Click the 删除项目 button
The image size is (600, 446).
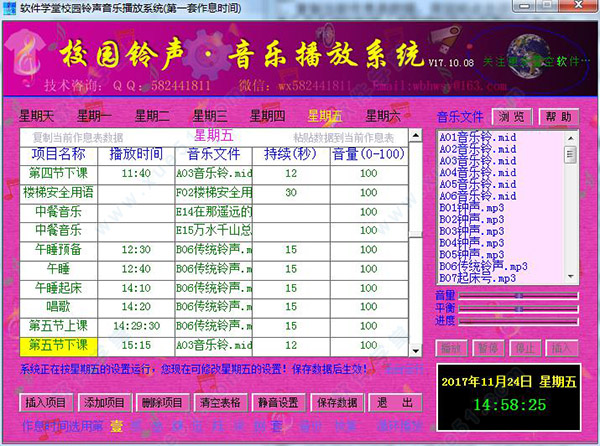[x=162, y=402]
